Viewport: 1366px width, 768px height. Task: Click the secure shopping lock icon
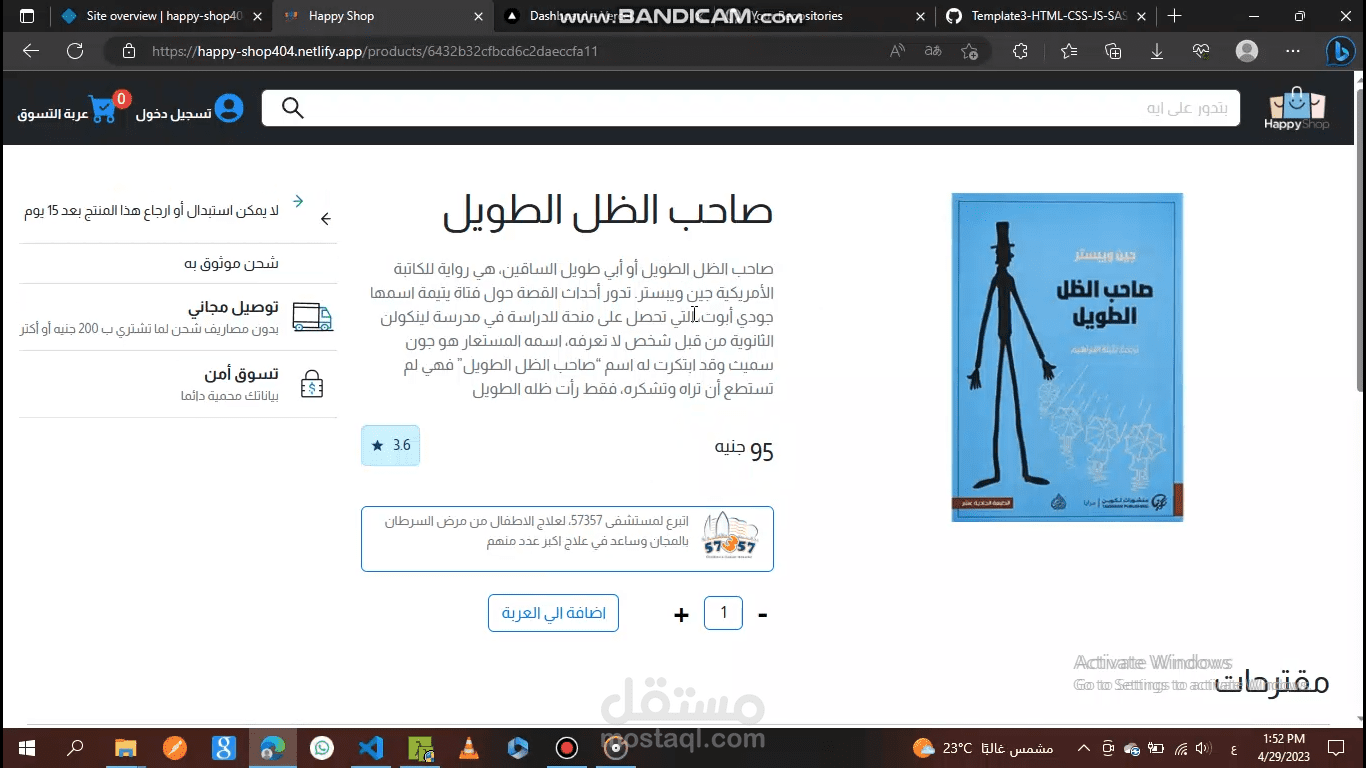(x=312, y=384)
